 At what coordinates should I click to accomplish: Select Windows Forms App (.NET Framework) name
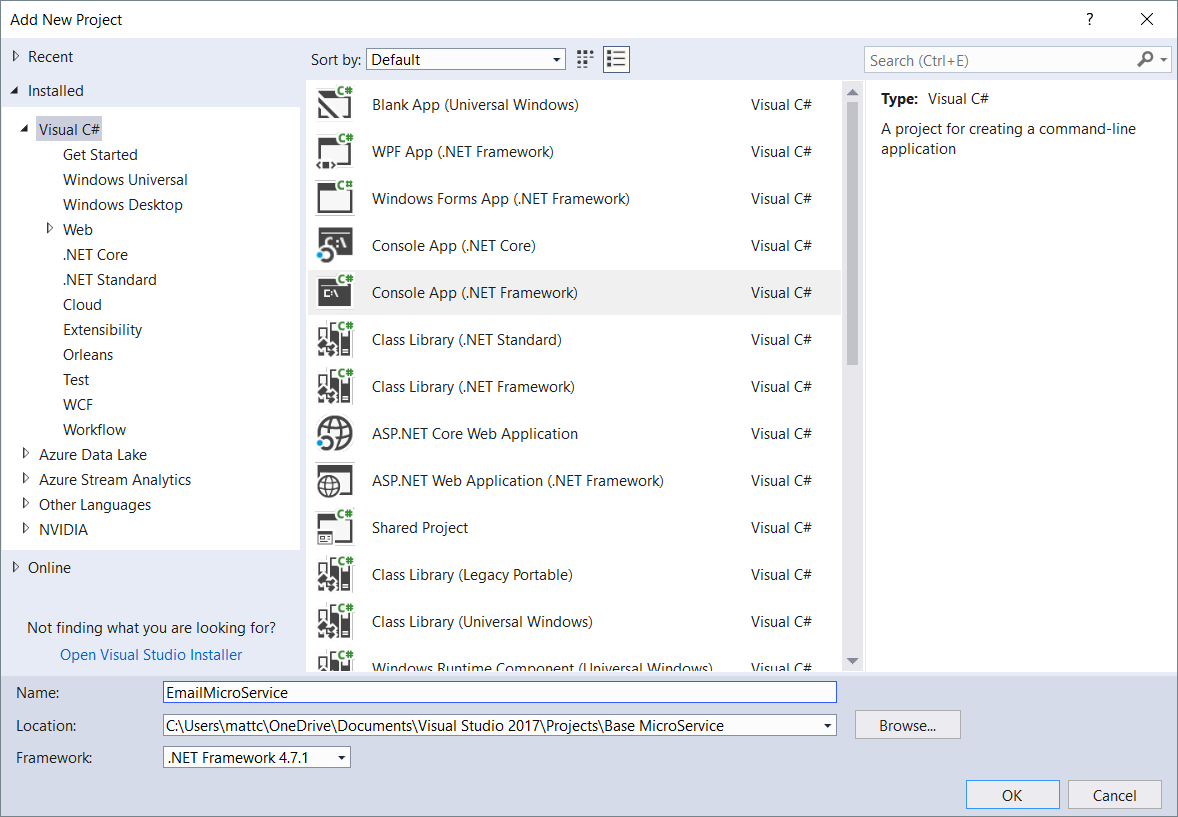click(501, 198)
